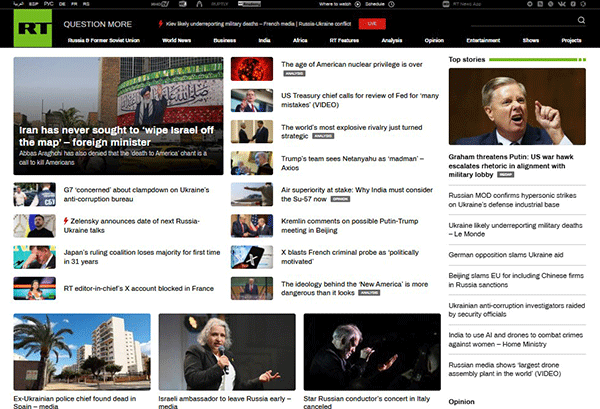Open the VK social media icon
Image resolution: width=600 pixels, height=409 pixels.
coord(561,4)
